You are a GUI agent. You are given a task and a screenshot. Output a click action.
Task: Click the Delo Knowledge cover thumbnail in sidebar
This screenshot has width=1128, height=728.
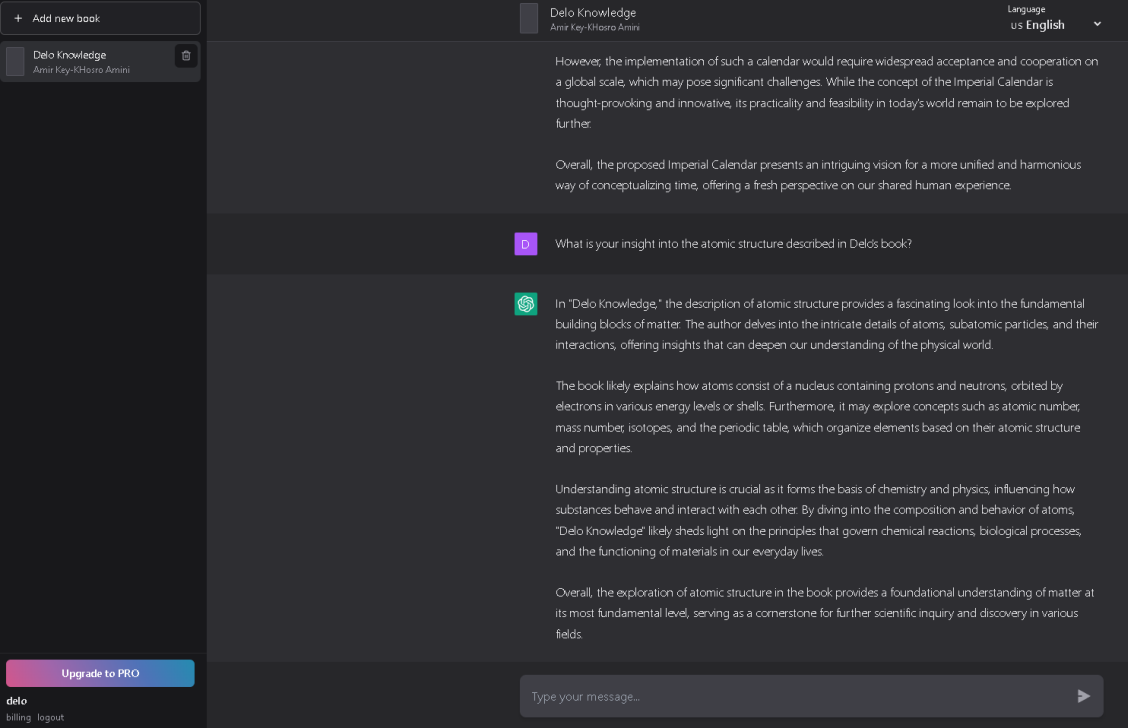[x=15, y=61]
